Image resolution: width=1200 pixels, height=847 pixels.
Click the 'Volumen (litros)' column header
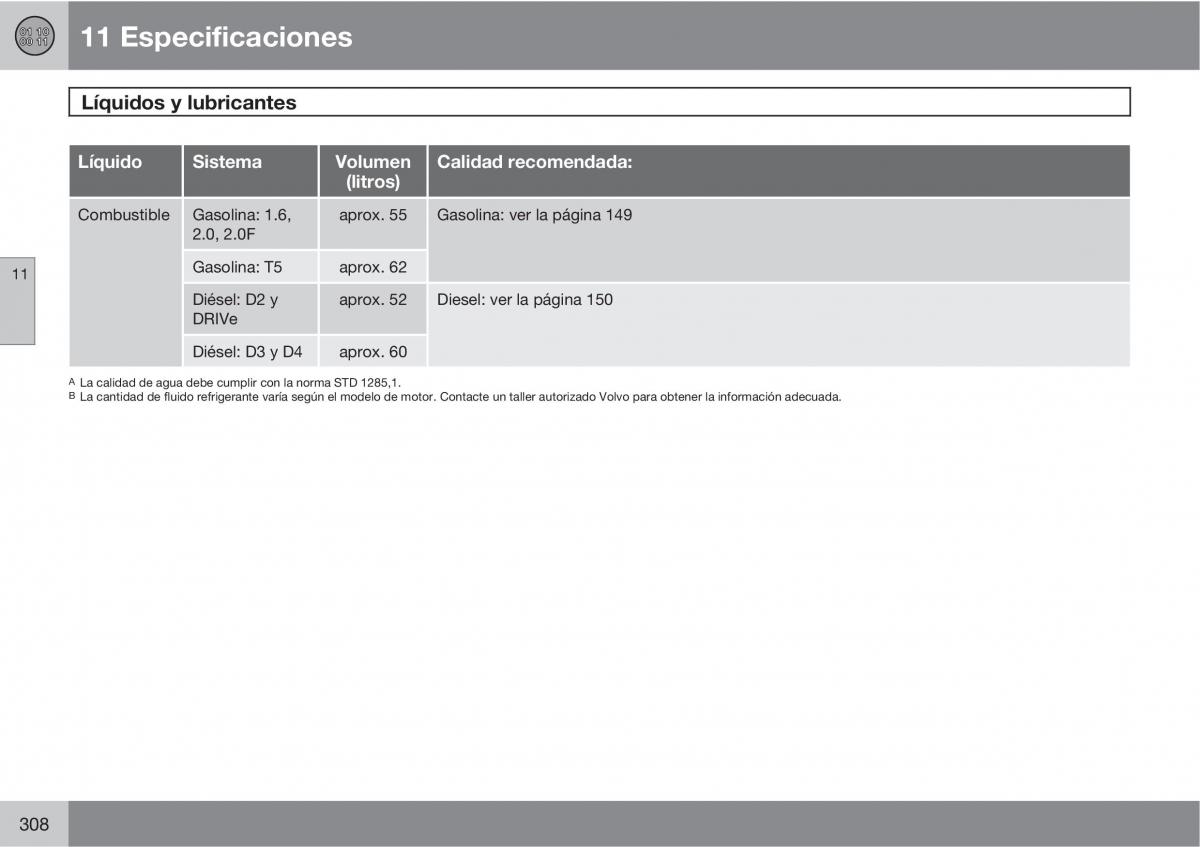click(372, 171)
